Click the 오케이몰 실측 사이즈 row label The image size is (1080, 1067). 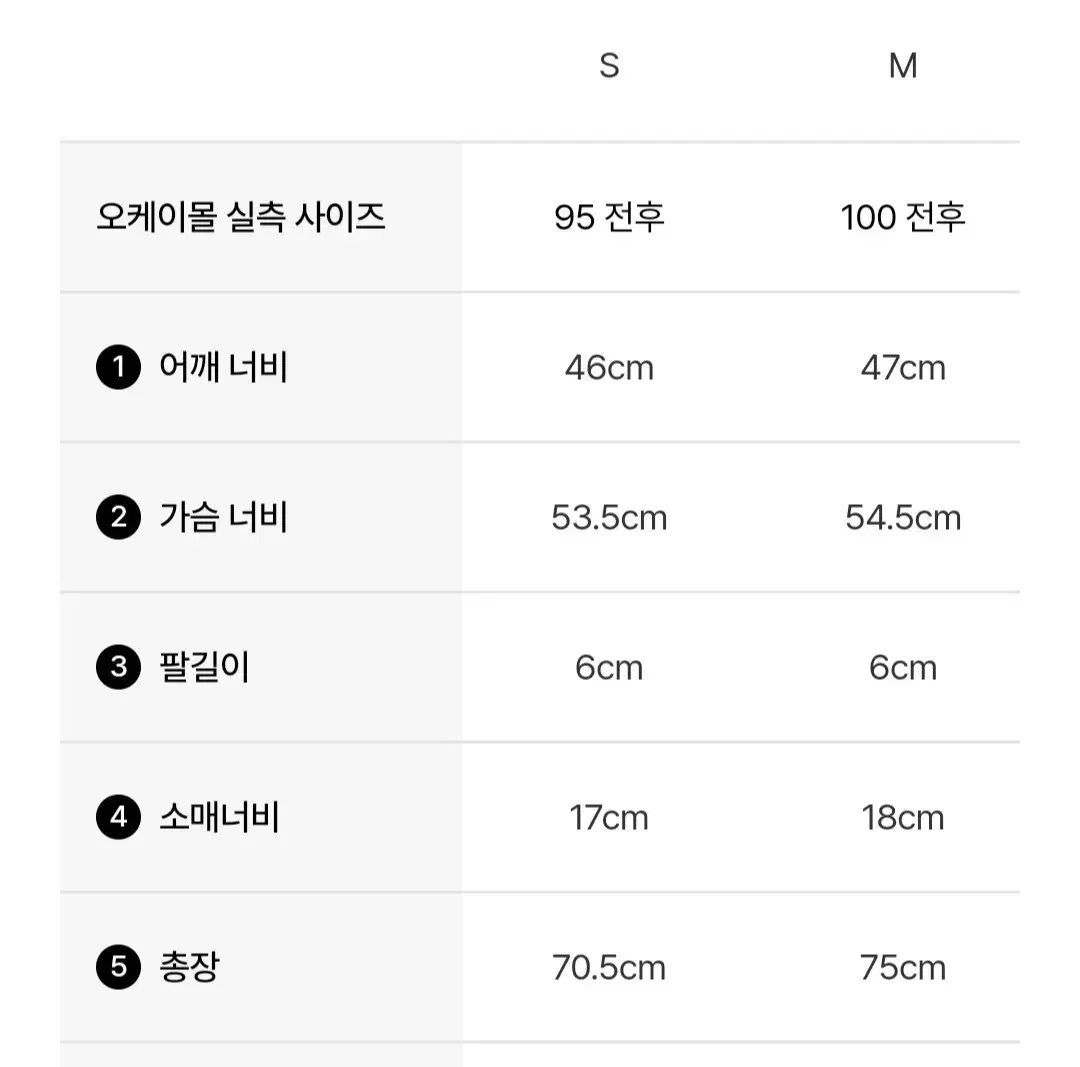[x=241, y=217]
